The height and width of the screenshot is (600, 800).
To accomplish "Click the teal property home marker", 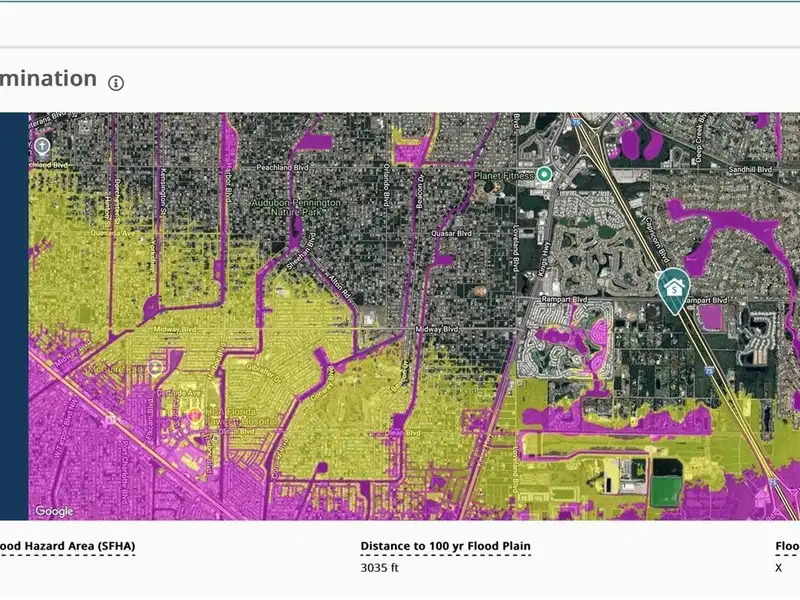I will (675, 289).
